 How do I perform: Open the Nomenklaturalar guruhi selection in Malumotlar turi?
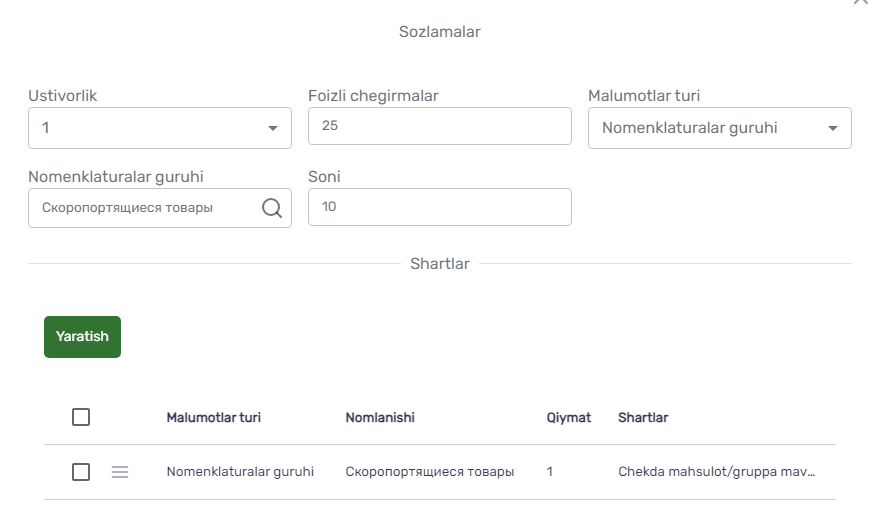click(720, 128)
